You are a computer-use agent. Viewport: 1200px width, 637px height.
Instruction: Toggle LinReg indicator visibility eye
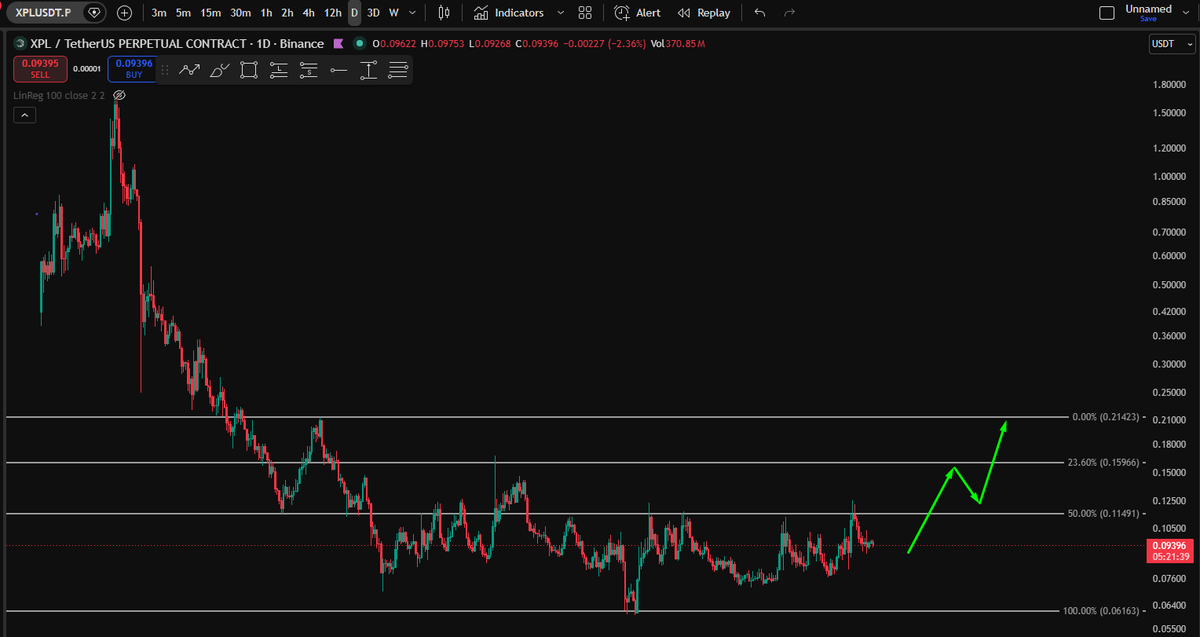119,95
